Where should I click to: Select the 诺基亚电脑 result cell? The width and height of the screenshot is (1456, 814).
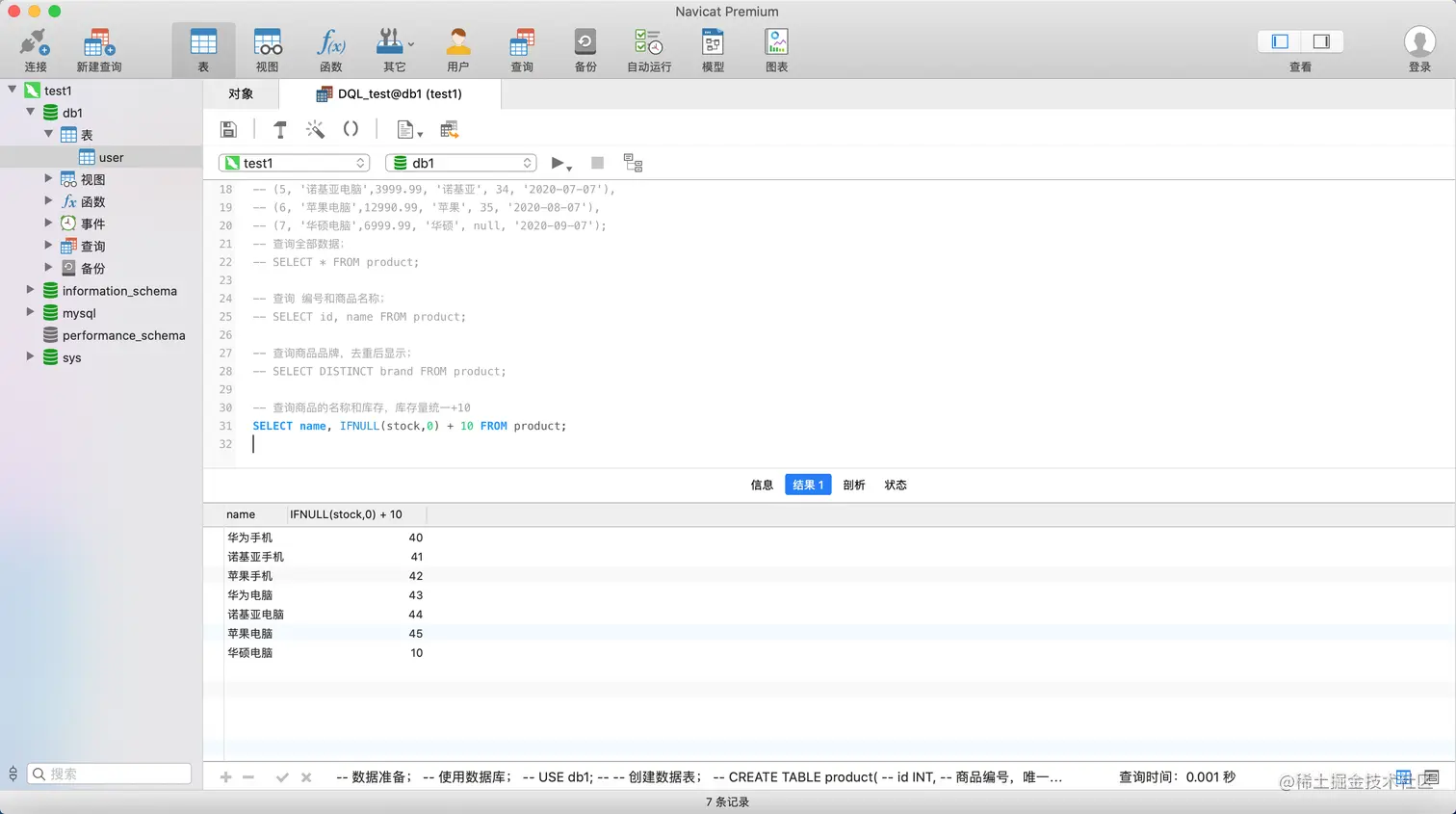click(255, 615)
